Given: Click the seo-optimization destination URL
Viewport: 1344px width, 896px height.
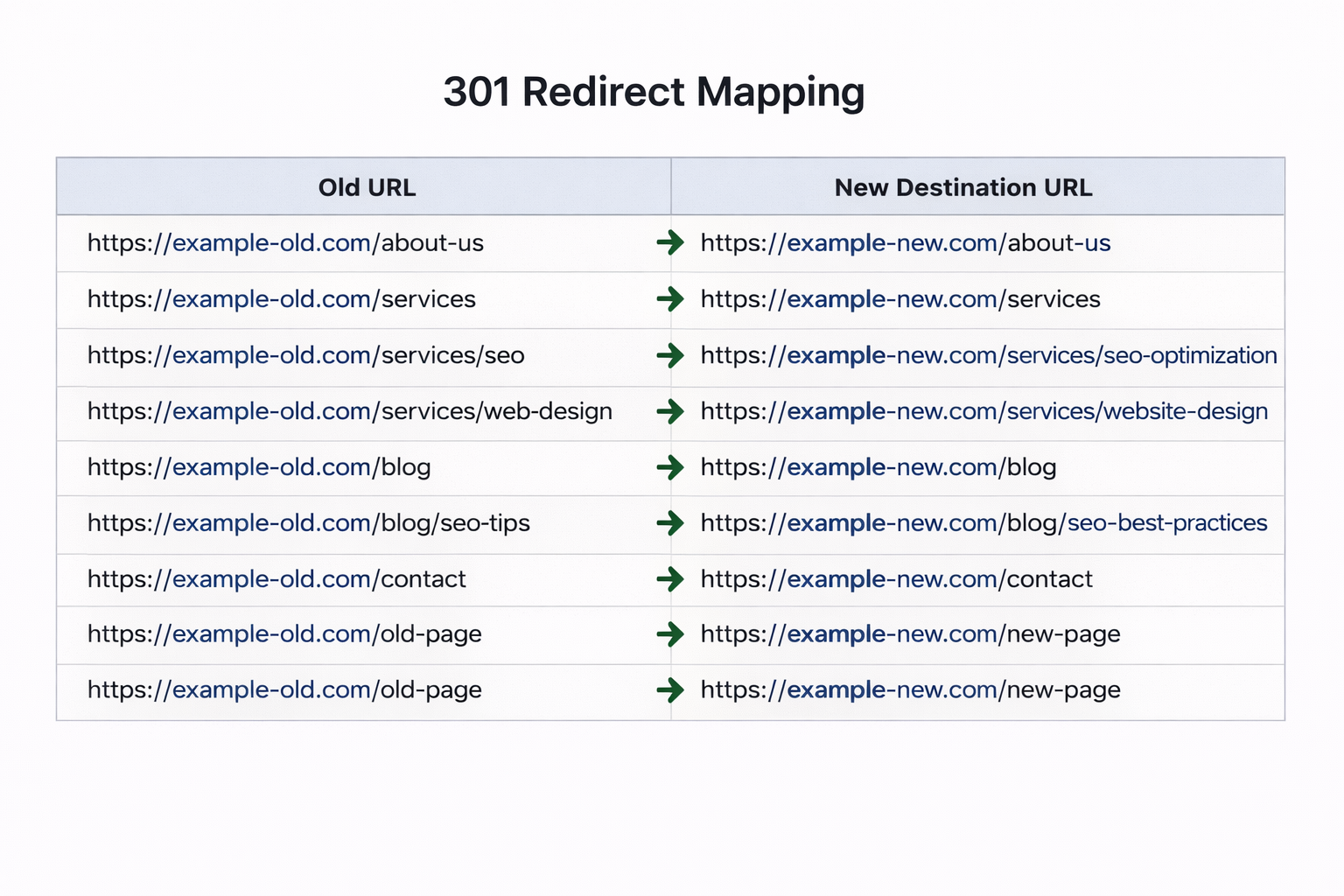Looking at the screenshot, I should 987,356.
